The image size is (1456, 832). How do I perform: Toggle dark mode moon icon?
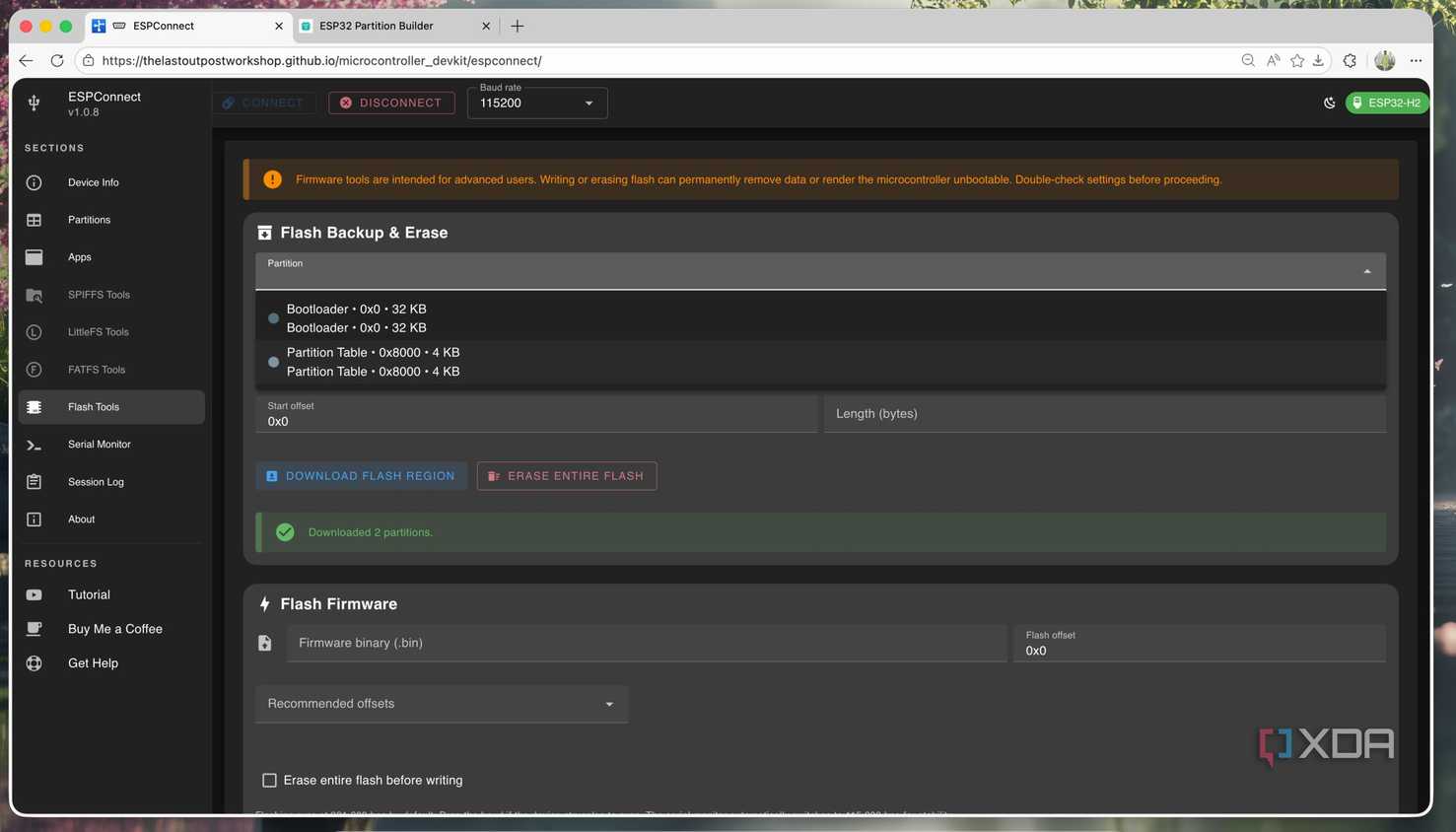pyautogui.click(x=1329, y=103)
